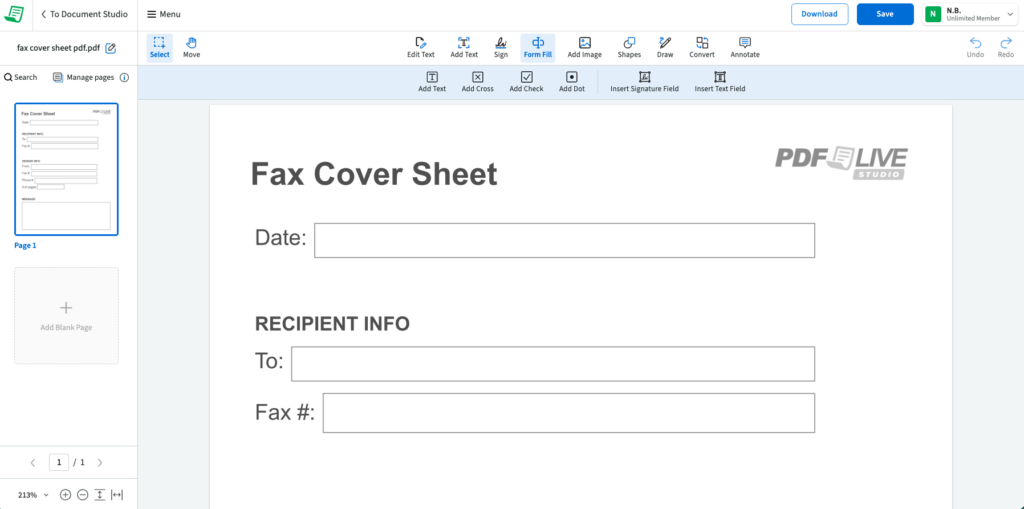
Task: Click Add Blank Page
Action: coord(66,315)
